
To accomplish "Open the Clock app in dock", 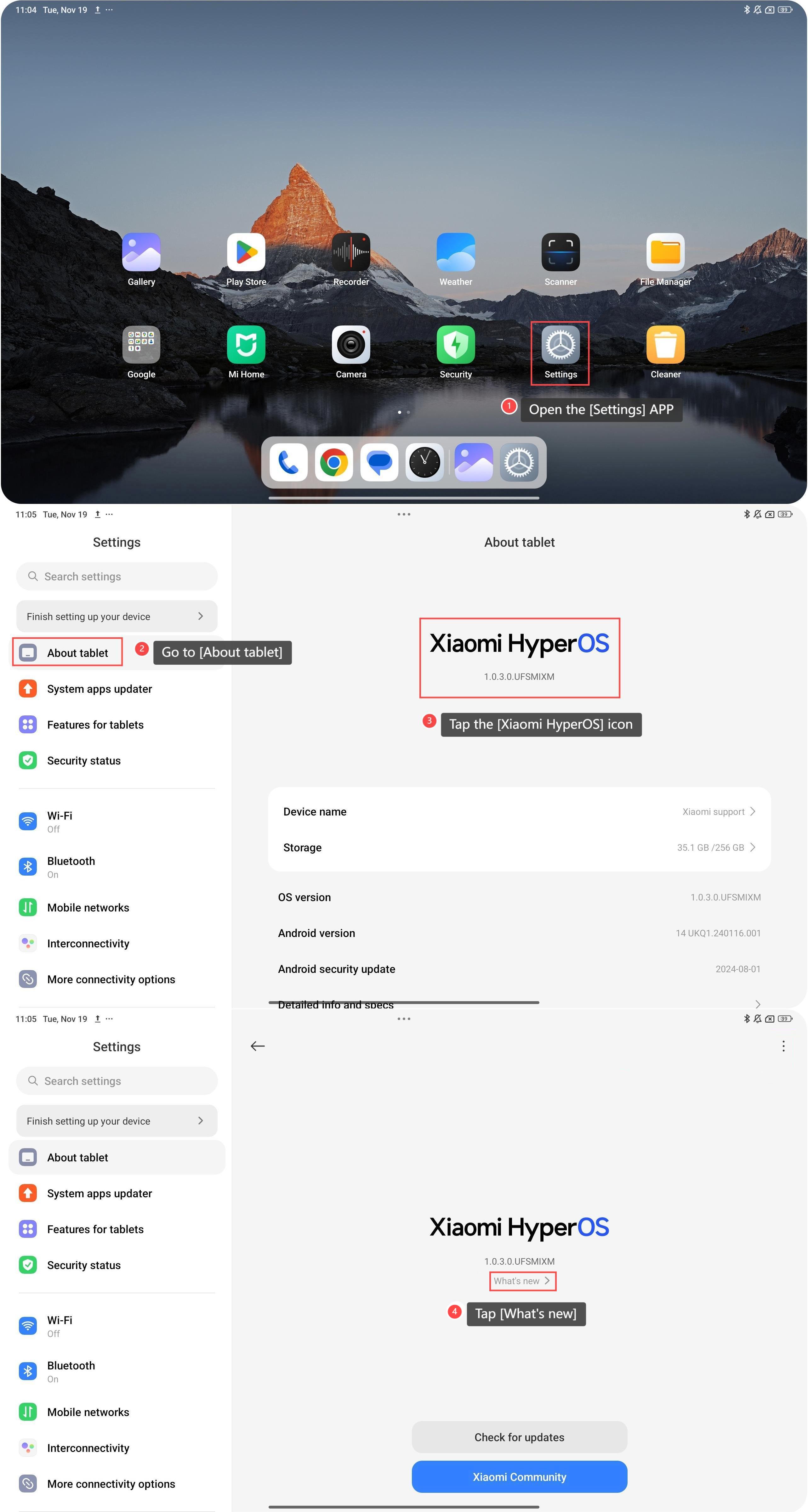I will [x=424, y=463].
